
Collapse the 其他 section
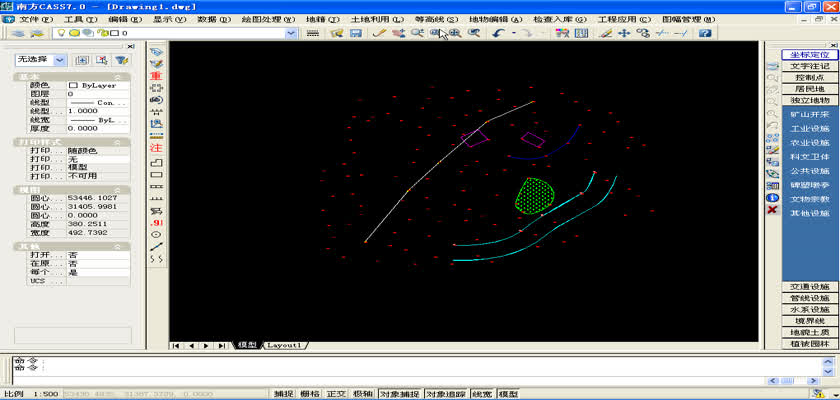[118, 247]
